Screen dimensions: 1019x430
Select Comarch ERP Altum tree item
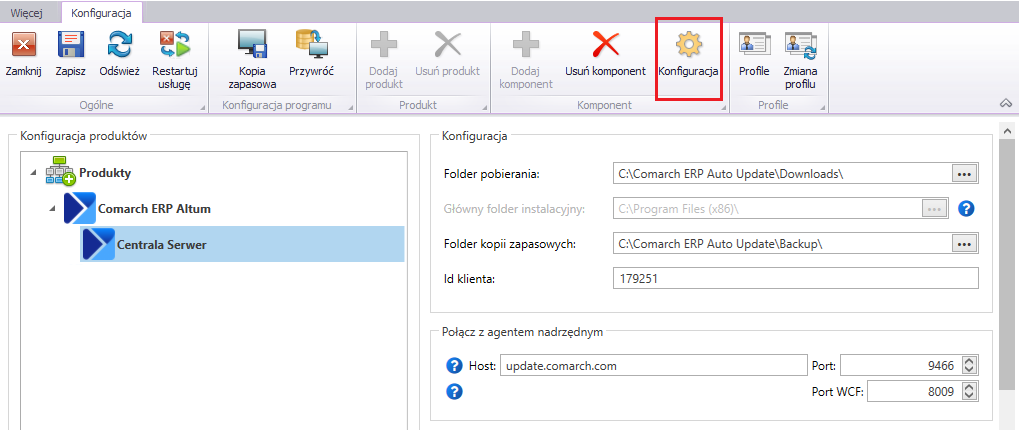coord(154,209)
